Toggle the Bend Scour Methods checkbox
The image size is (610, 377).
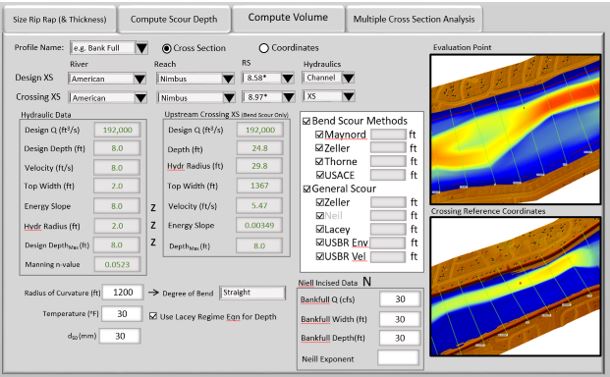(306, 121)
